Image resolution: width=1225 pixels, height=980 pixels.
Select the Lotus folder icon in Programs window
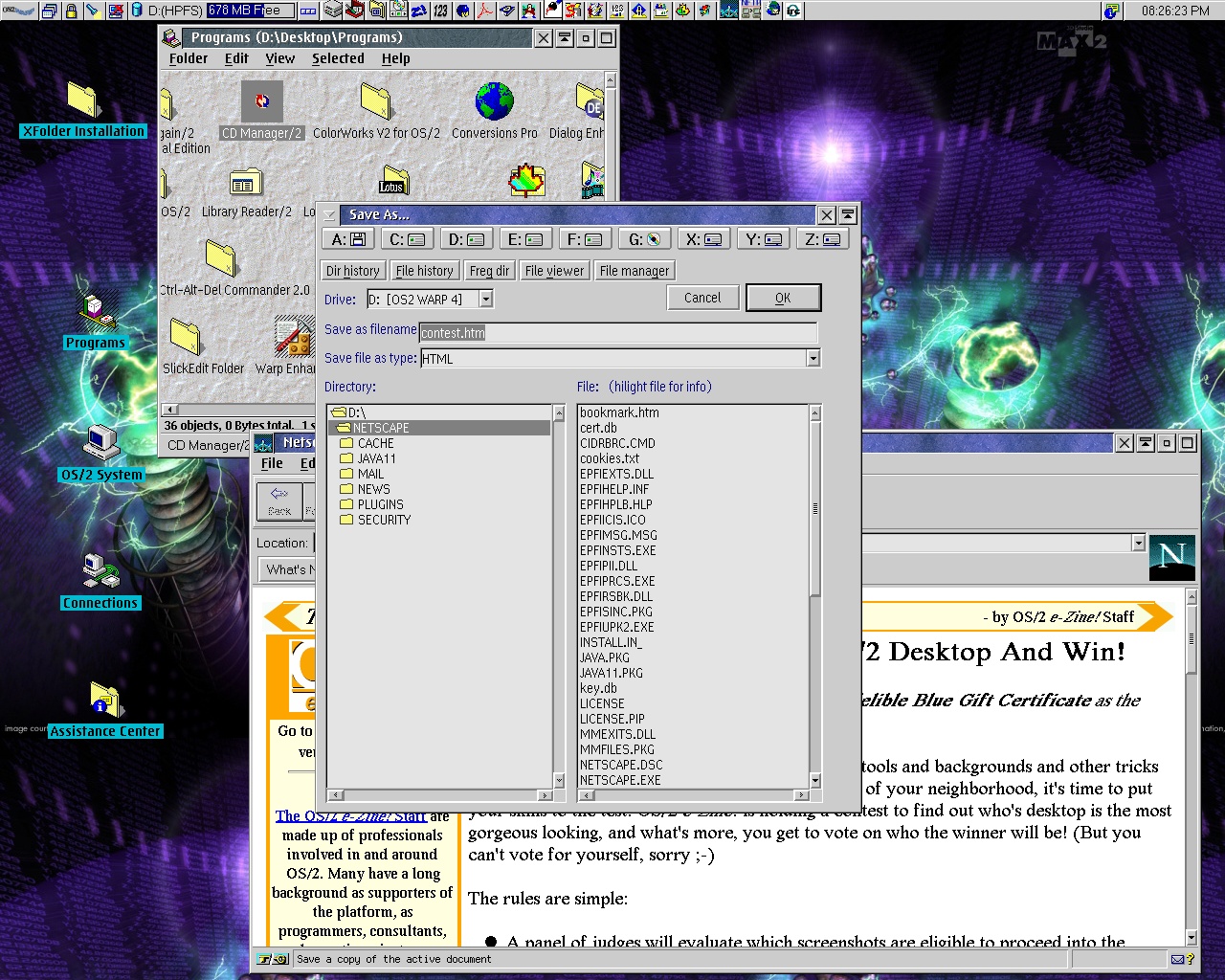393,181
